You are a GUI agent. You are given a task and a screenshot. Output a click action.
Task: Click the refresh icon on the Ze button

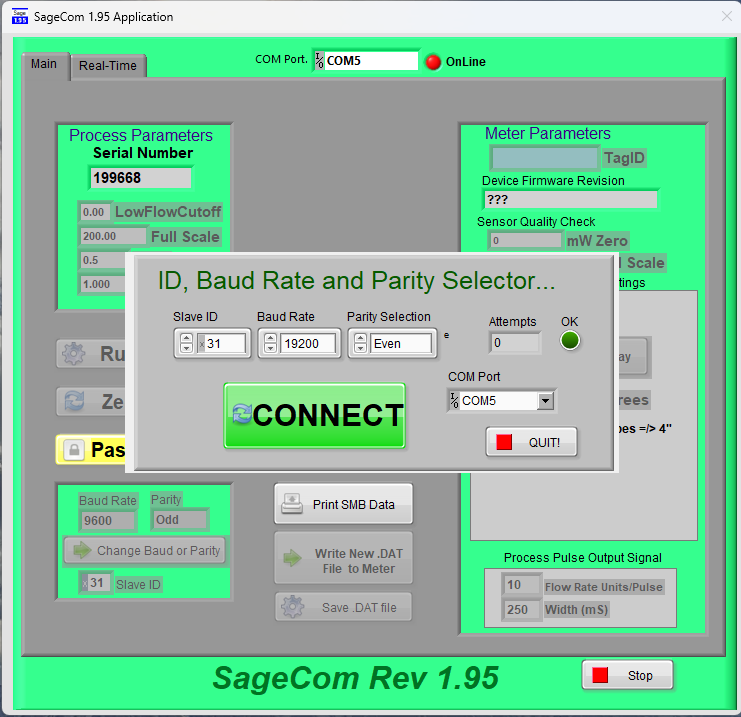click(x=74, y=401)
